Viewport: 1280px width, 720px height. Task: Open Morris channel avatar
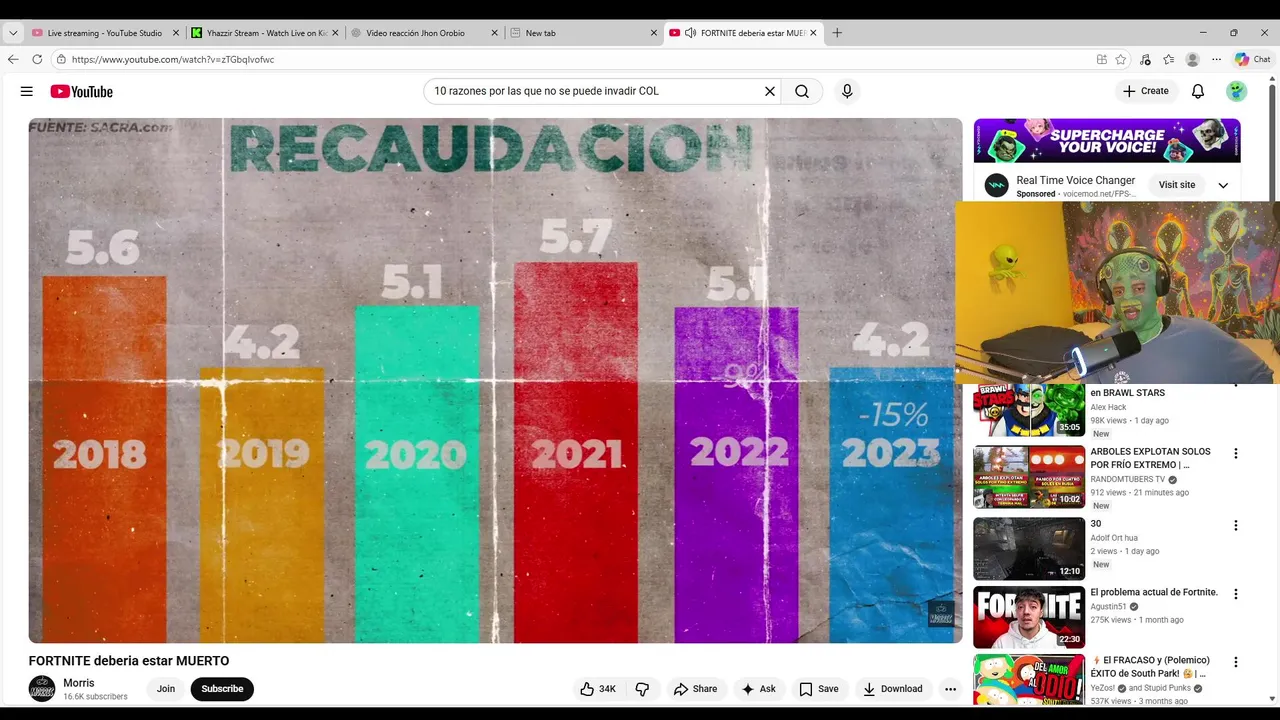(42, 689)
